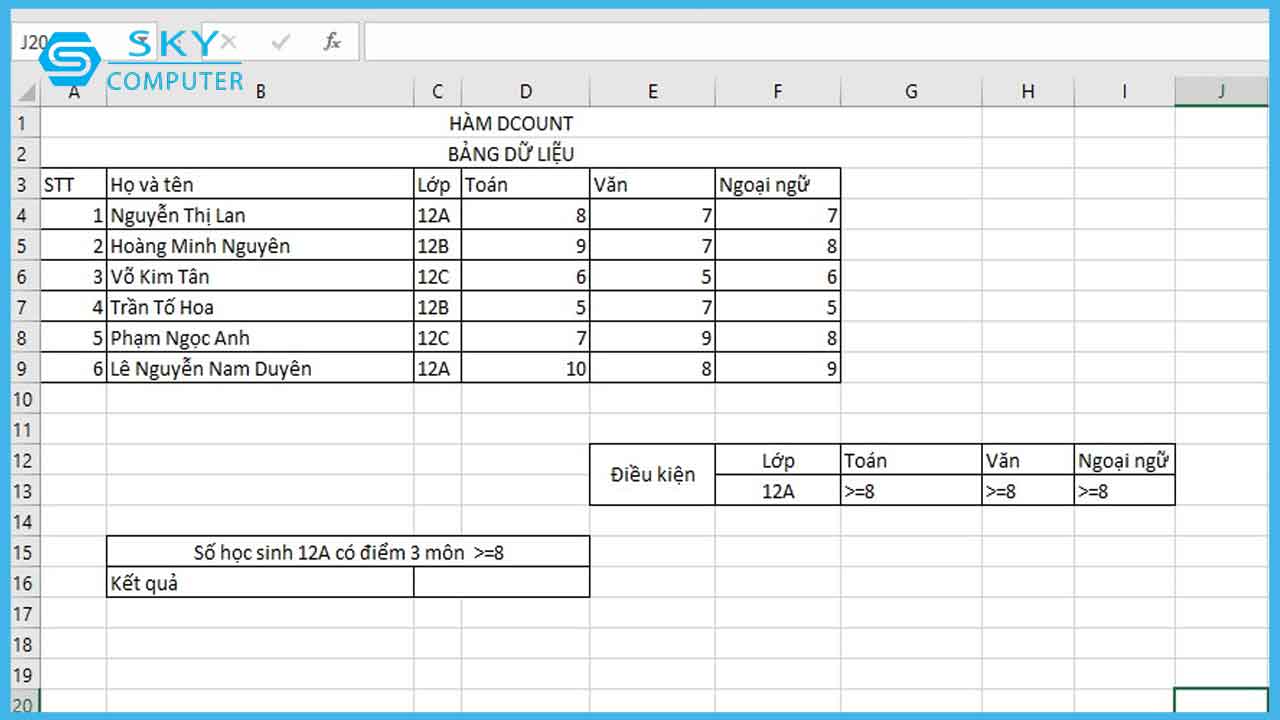1280x720 pixels.
Task: Click inside the formula bar input
Action: coord(816,42)
